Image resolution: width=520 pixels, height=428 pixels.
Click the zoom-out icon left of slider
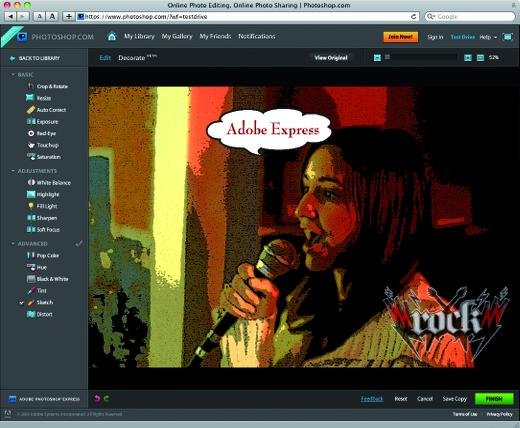coord(377,58)
